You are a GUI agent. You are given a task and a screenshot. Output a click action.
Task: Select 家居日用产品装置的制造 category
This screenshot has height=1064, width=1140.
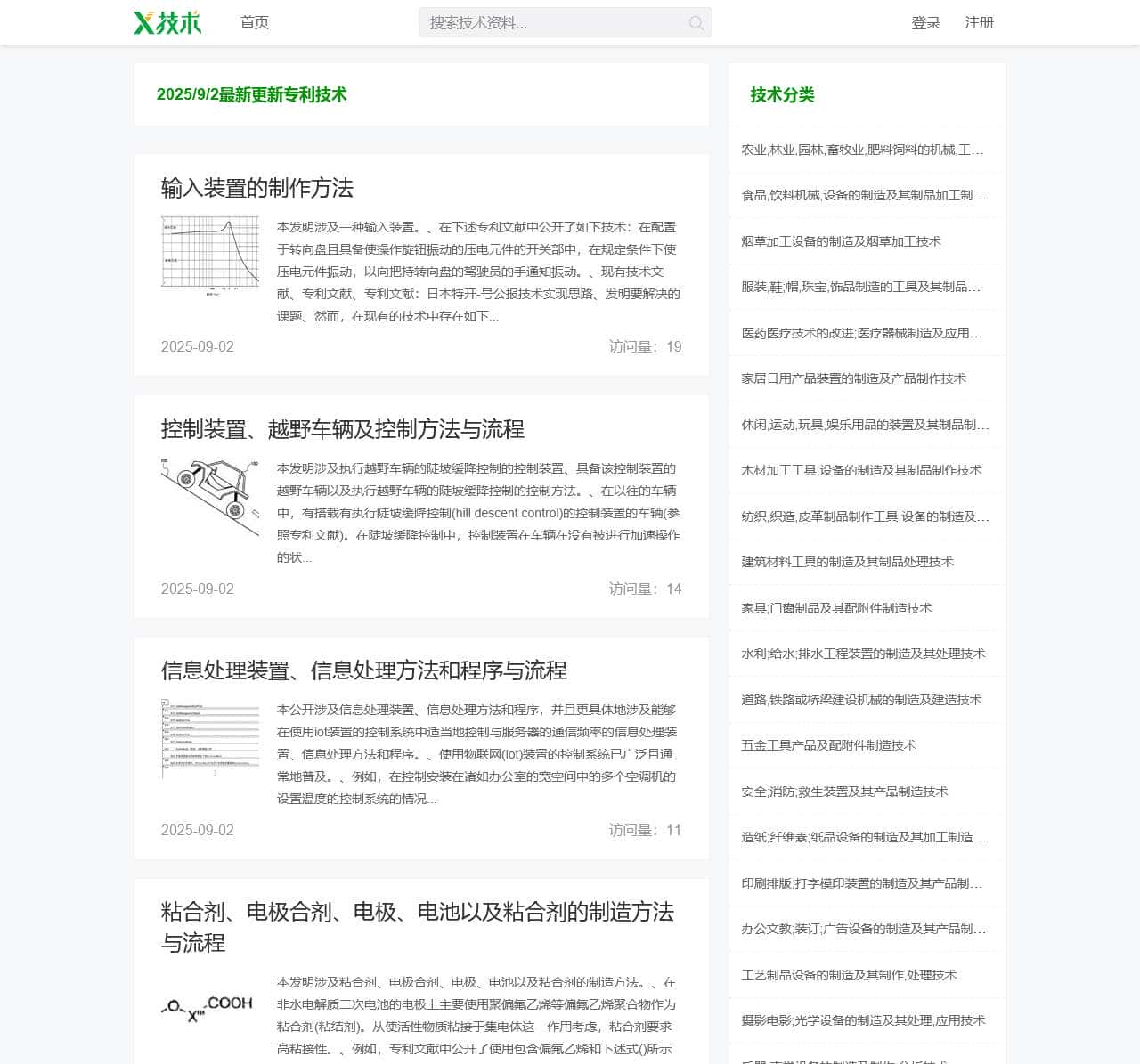pos(853,378)
